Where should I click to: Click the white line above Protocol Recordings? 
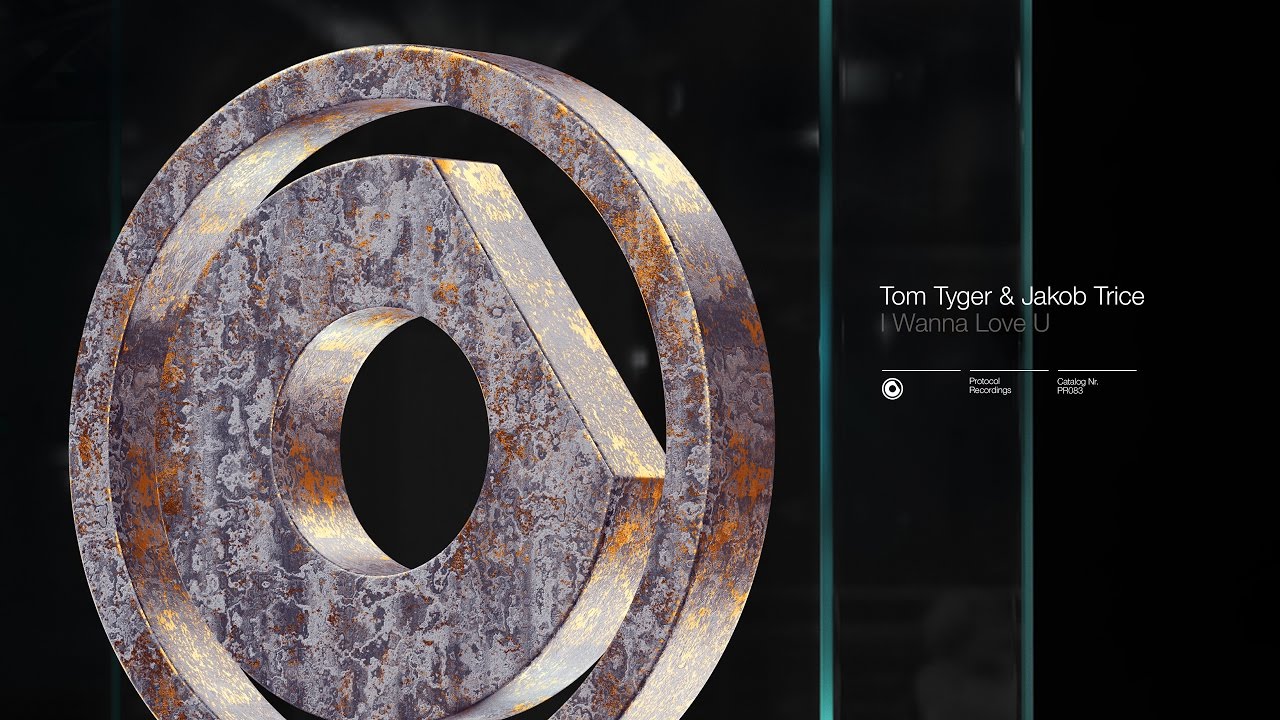point(1009,371)
